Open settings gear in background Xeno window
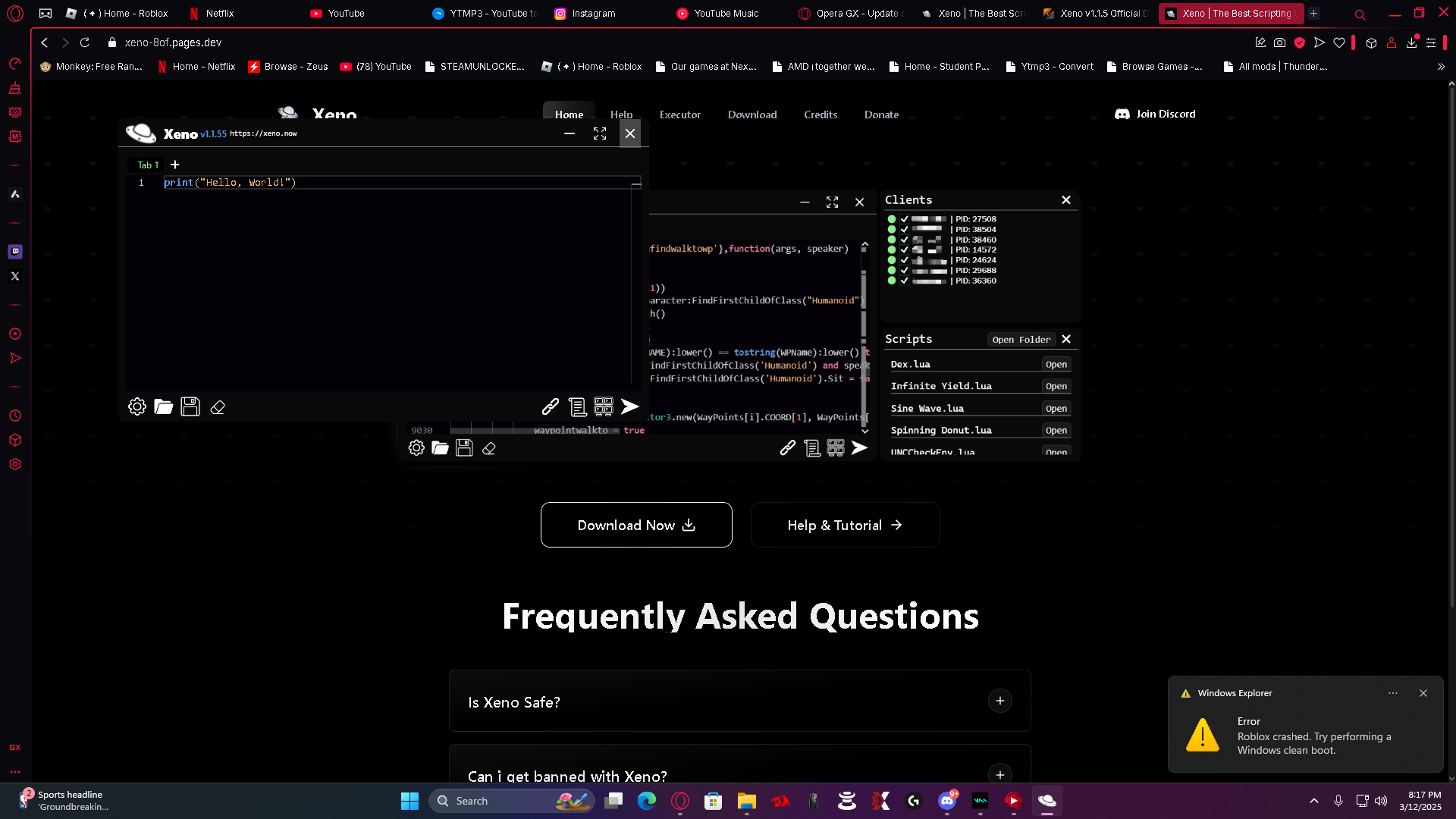1456x819 pixels. (416, 448)
